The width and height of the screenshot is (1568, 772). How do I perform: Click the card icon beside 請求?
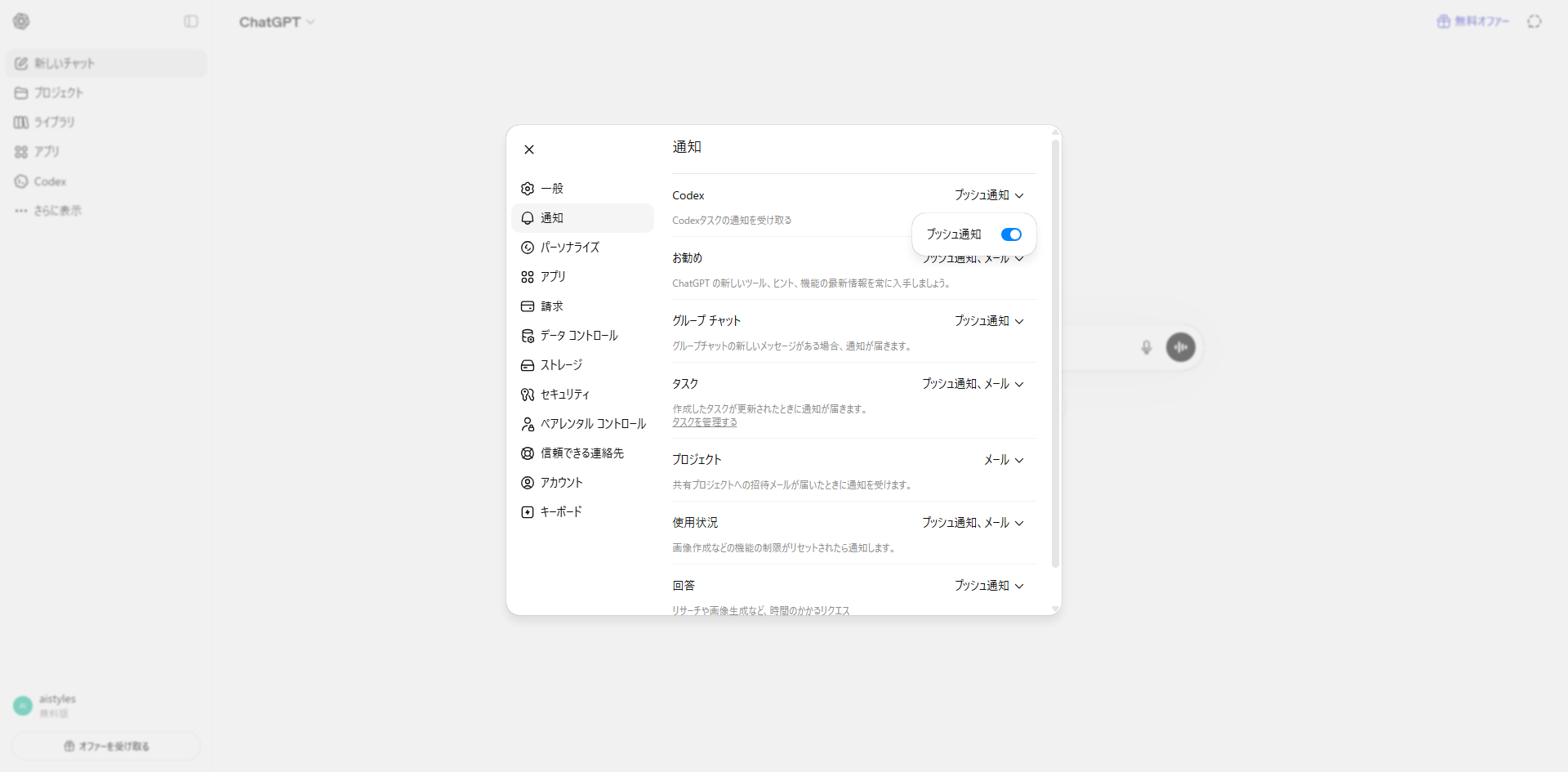(x=528, y=306)
